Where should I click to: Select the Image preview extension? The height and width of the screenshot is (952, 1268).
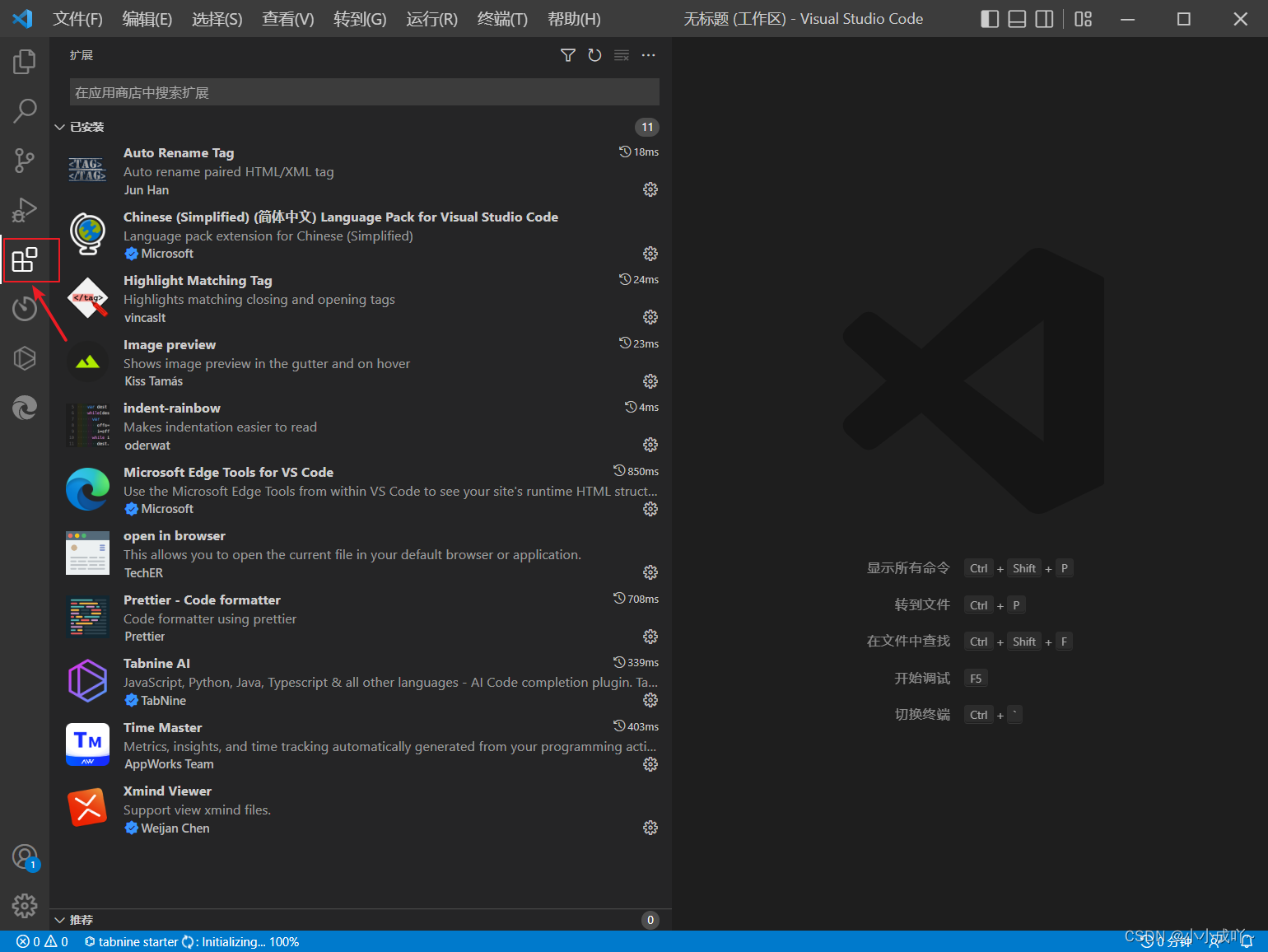click(362, 362)
